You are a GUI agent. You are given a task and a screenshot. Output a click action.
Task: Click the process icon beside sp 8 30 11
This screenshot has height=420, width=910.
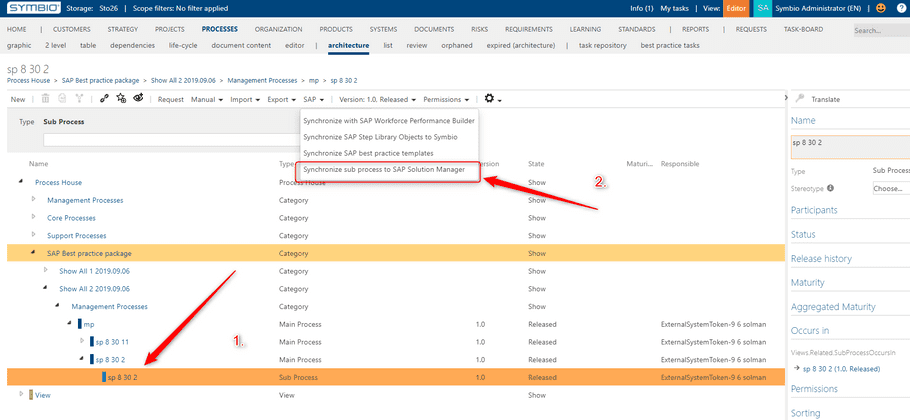pyautogui.click(x=92, y=342)
